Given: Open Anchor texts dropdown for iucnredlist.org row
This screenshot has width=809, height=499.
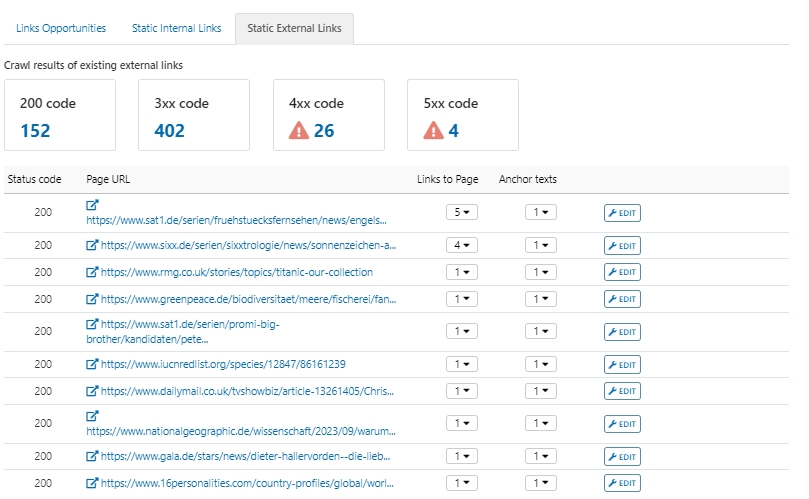Looking at the screenshot, I should [541, 364].
